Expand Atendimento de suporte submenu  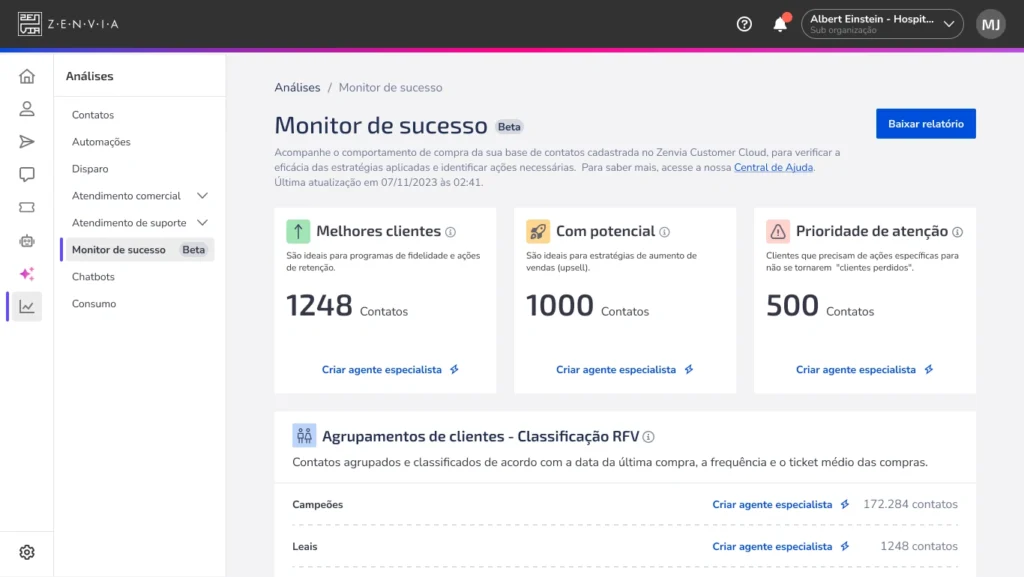140,223
